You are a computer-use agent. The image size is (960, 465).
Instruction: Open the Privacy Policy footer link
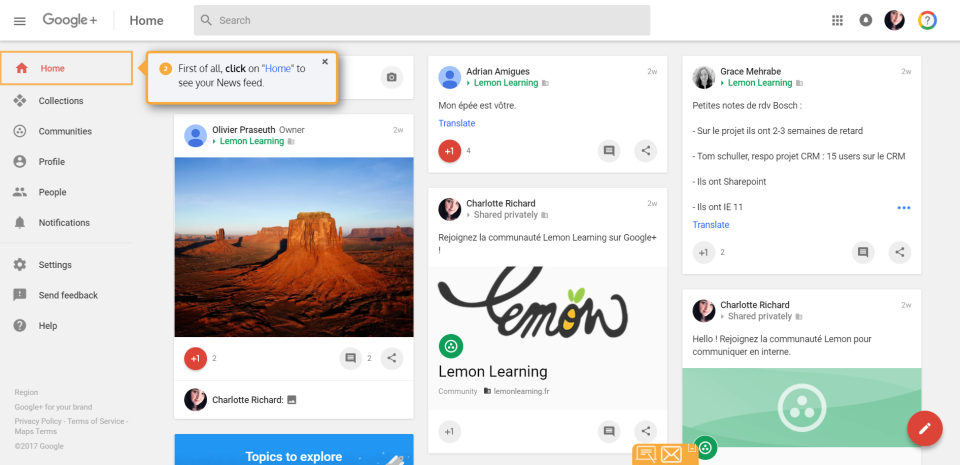pyautogui.click(x=36, y=421)
